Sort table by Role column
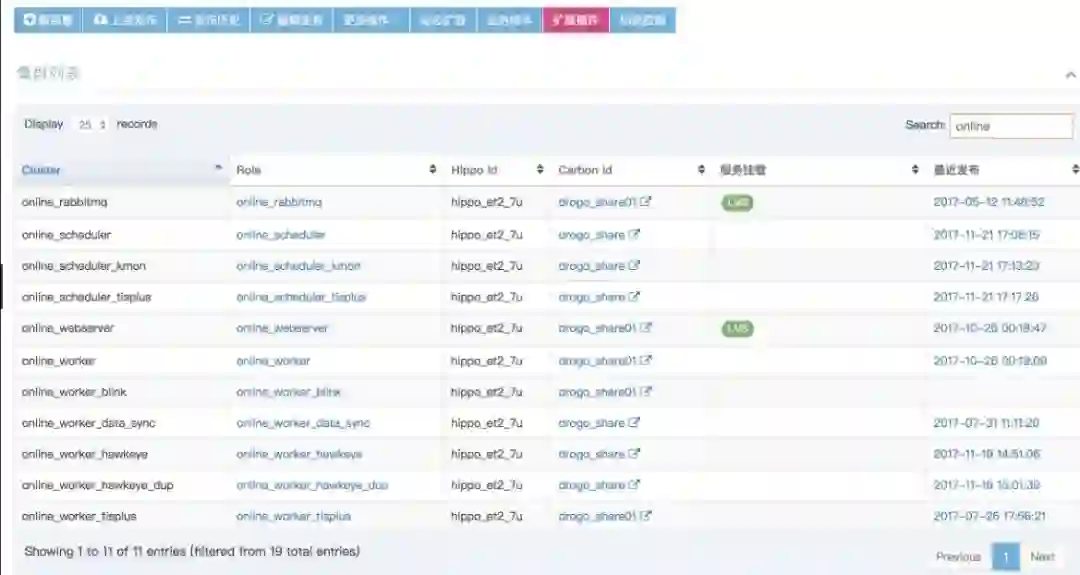The image size is (1080, 575). 336,170
